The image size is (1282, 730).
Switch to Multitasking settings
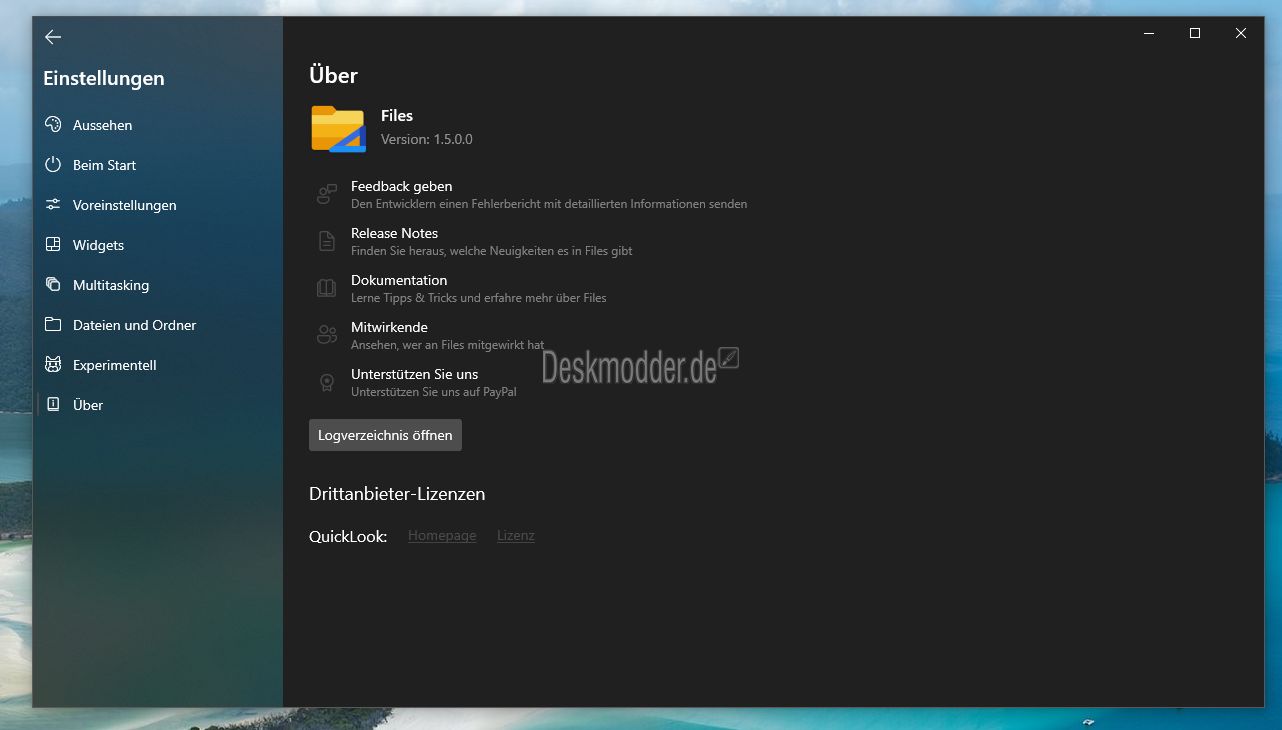[158, 285]
